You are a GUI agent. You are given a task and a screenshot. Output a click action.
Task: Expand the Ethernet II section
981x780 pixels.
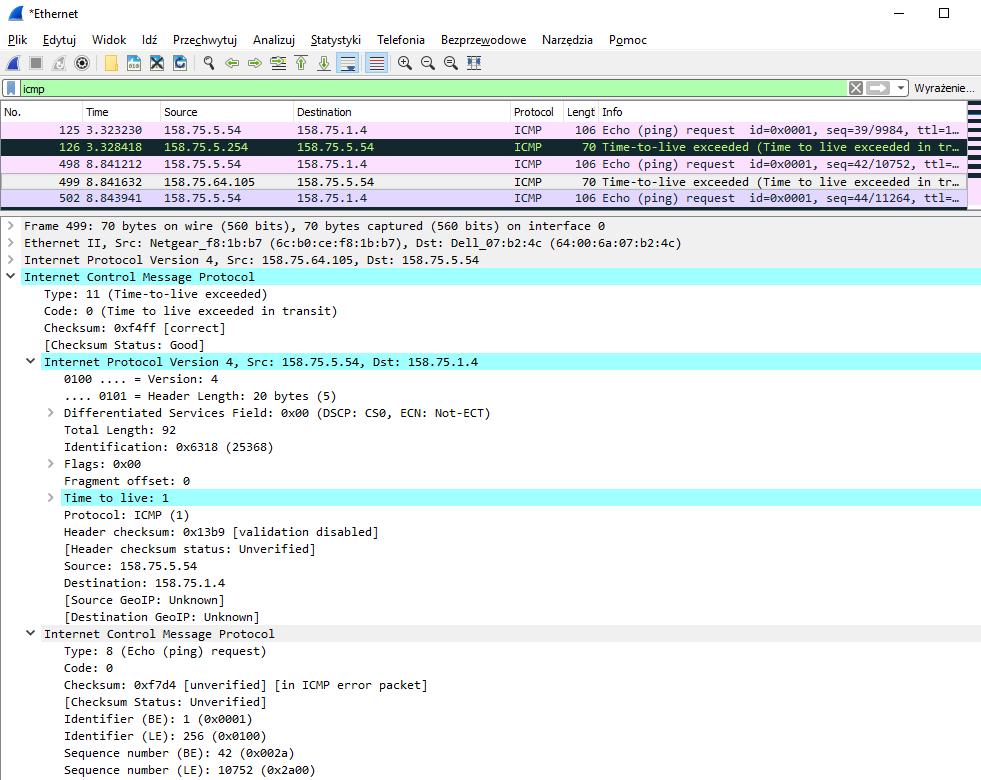11,243
